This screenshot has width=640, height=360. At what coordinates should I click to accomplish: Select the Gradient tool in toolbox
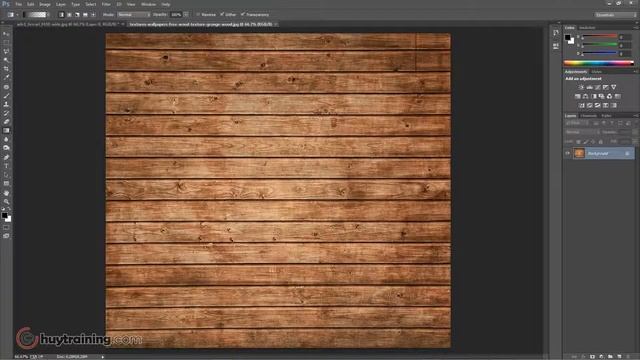click(x=6, y=131)
